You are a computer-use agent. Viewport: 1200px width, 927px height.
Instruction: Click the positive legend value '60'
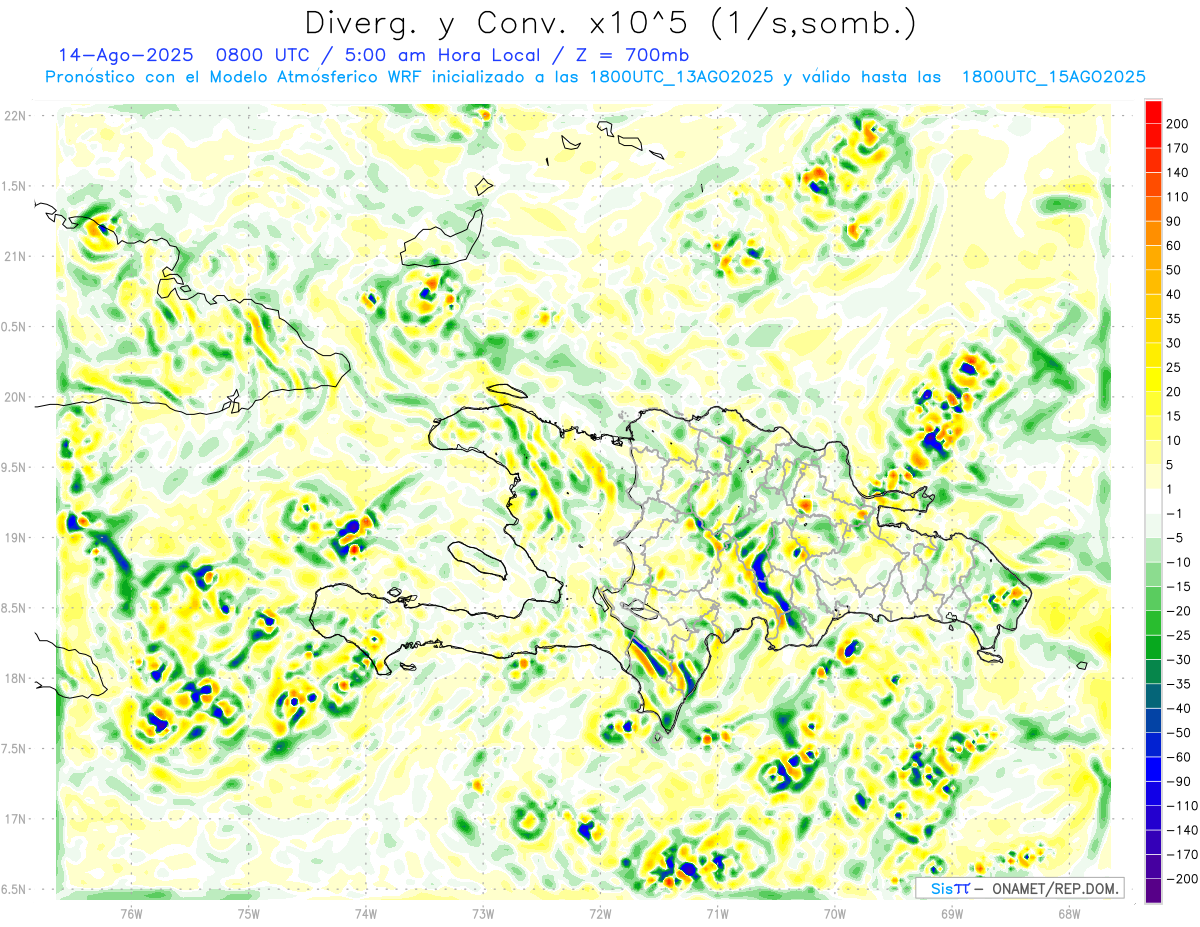click(1175, 246)
